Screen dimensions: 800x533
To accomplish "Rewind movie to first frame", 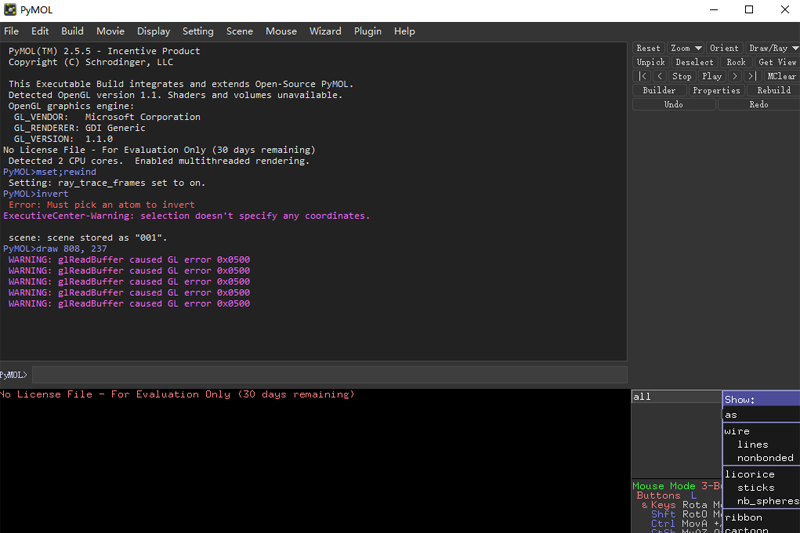I will [x=642, y=76].
